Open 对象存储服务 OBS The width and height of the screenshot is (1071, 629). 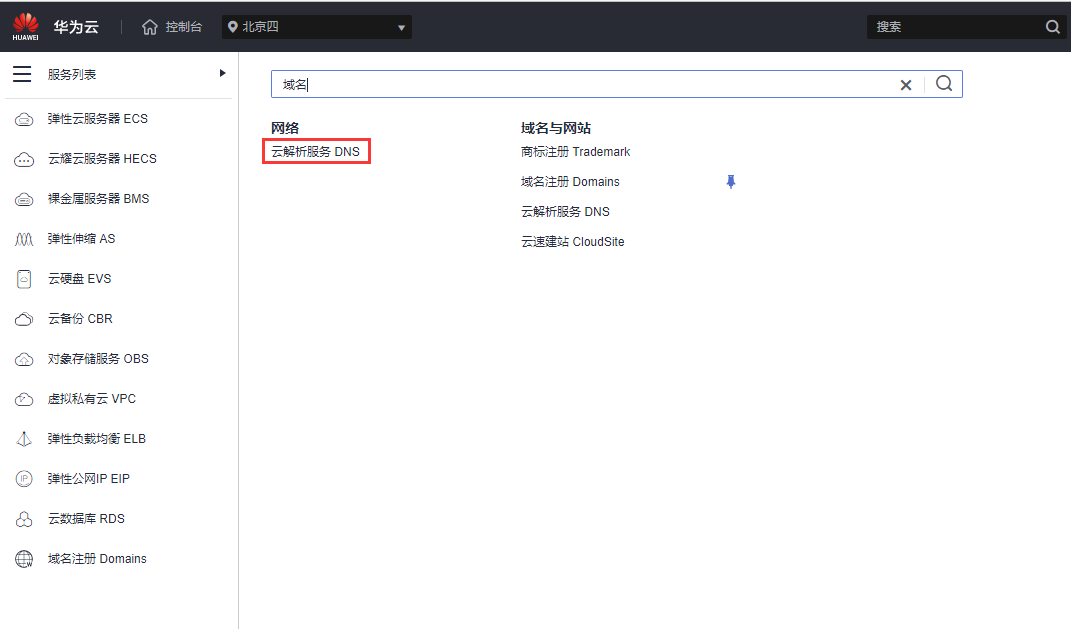[98, 359]
